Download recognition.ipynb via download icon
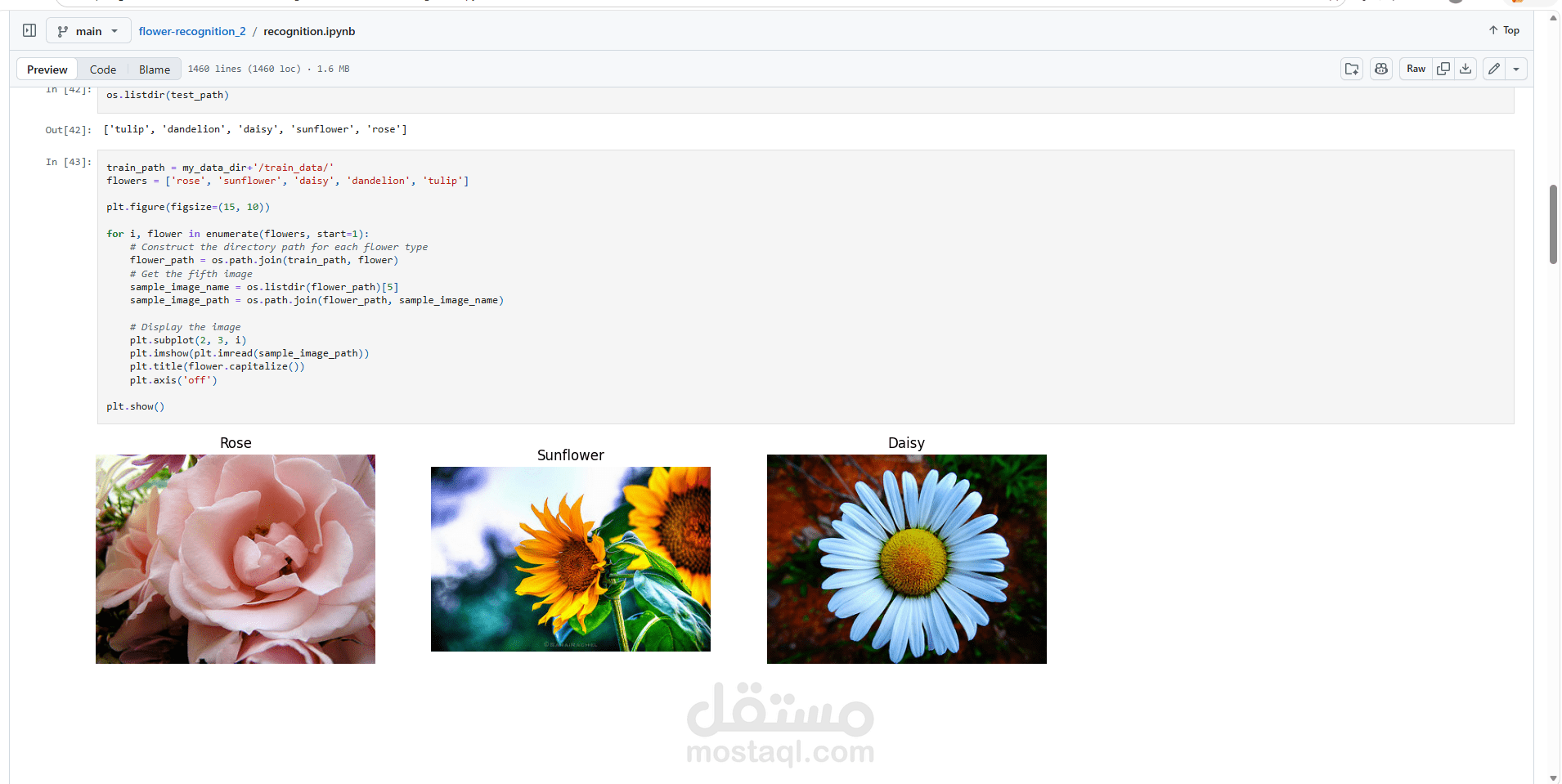The image size is (1562, 784). pyautogui.click(x=1465, y=69)
